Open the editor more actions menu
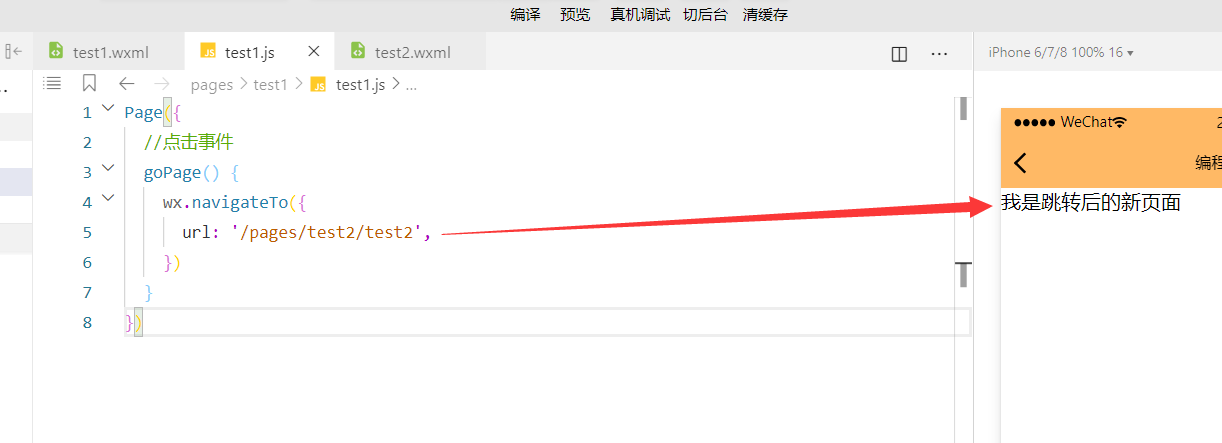Viewport: 1222px width, 443px height. click(x=939, y=54)
